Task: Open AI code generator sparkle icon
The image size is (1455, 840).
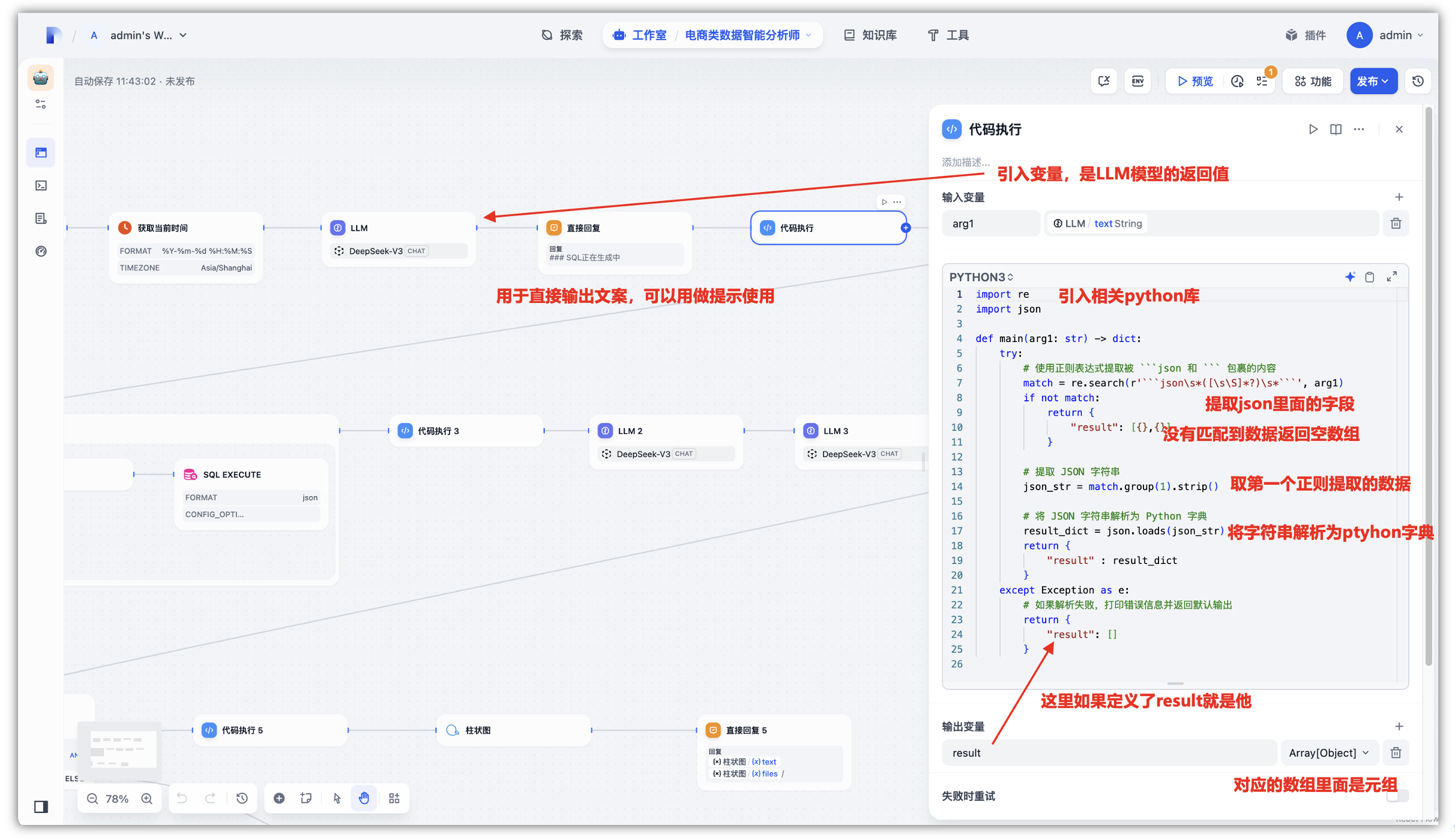Action: click(1350, 277)
